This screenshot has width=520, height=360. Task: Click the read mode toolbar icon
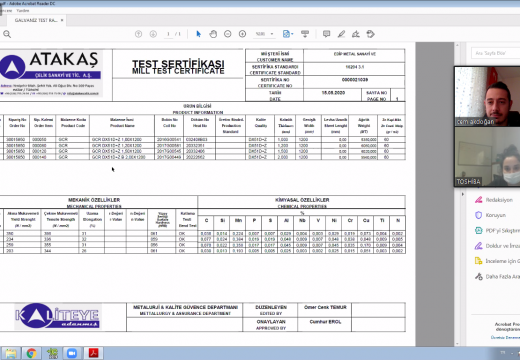tap(305, 34)
